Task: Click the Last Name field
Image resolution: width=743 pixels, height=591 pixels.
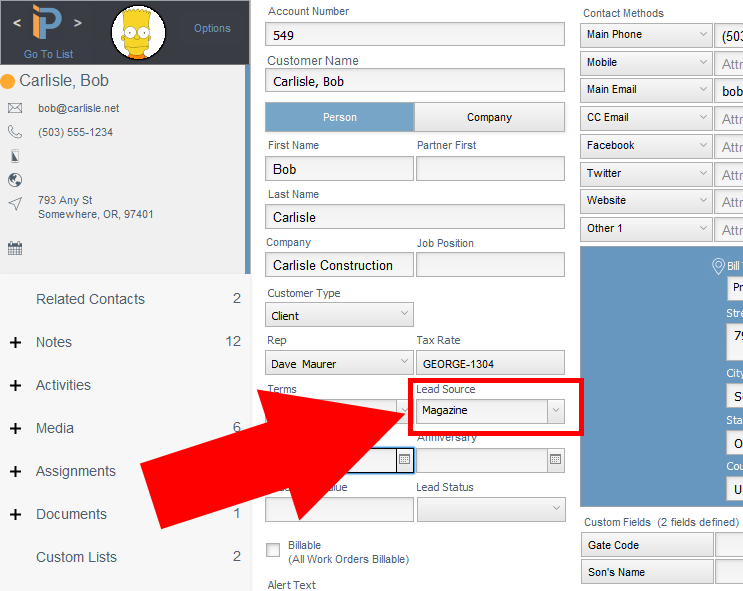Action: point(415,217)
